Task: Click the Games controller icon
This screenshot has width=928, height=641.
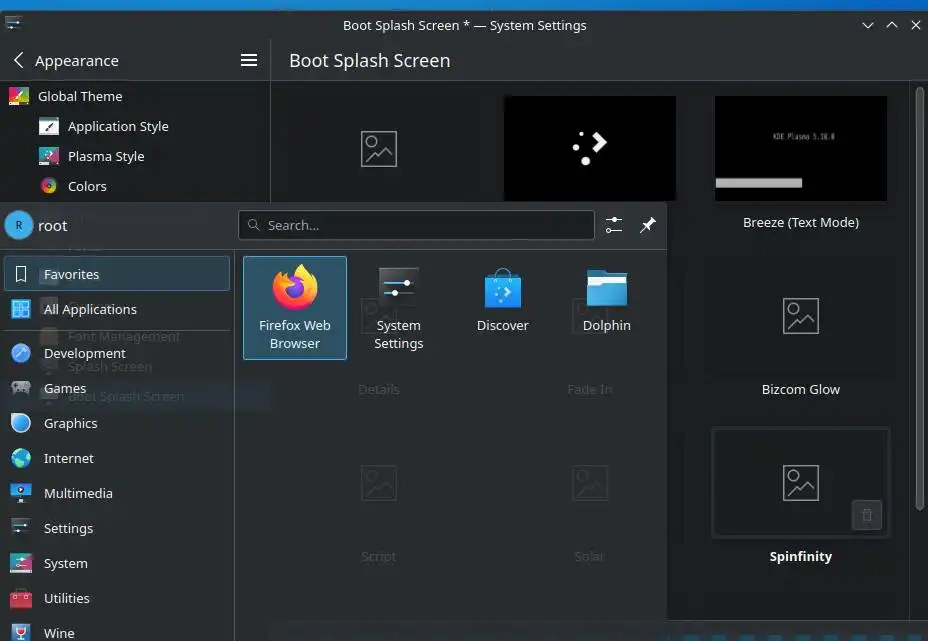Action: coord(21,388)
